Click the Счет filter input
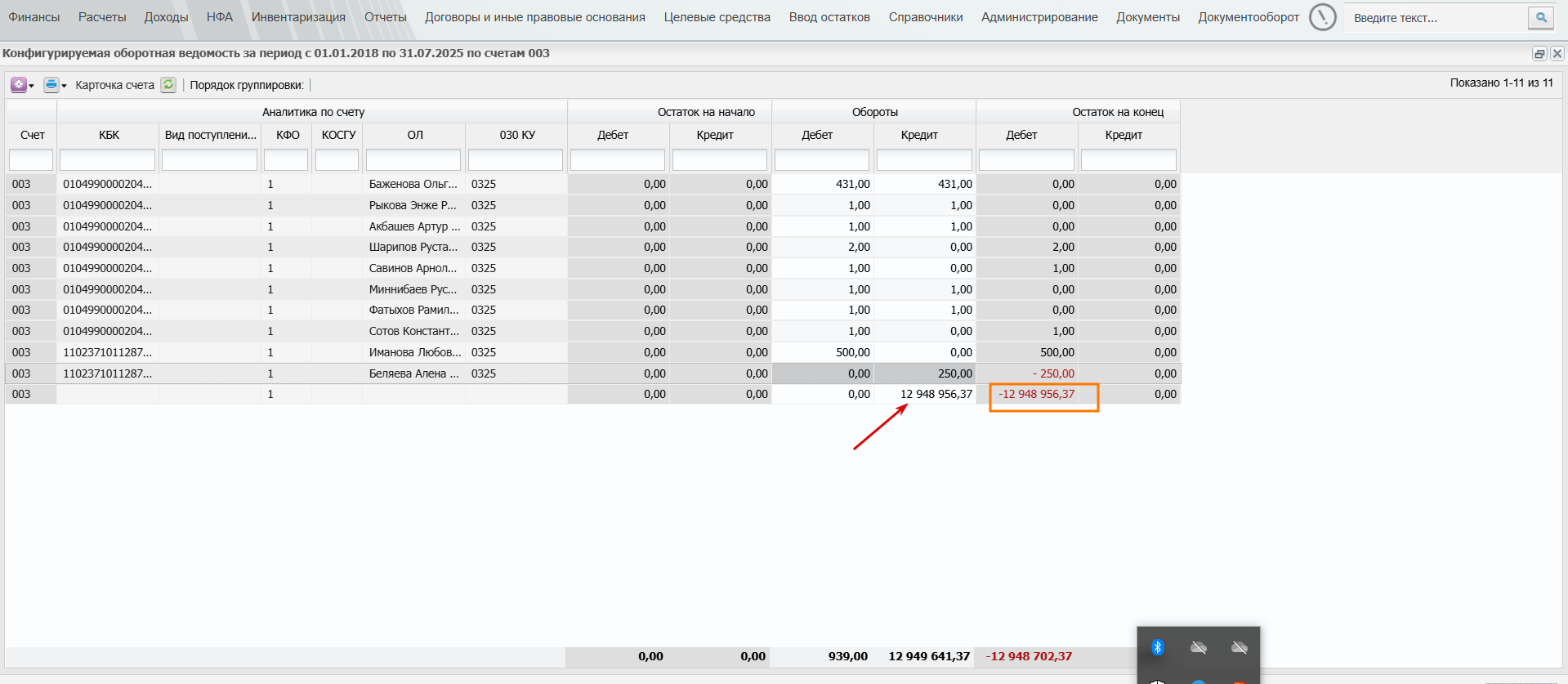Screen dimensions: 1568x684 point(31,159)
